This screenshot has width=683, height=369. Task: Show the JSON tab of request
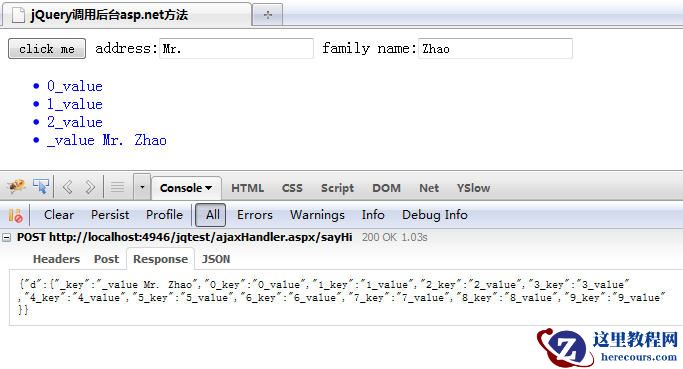click(x=216, y=259)
